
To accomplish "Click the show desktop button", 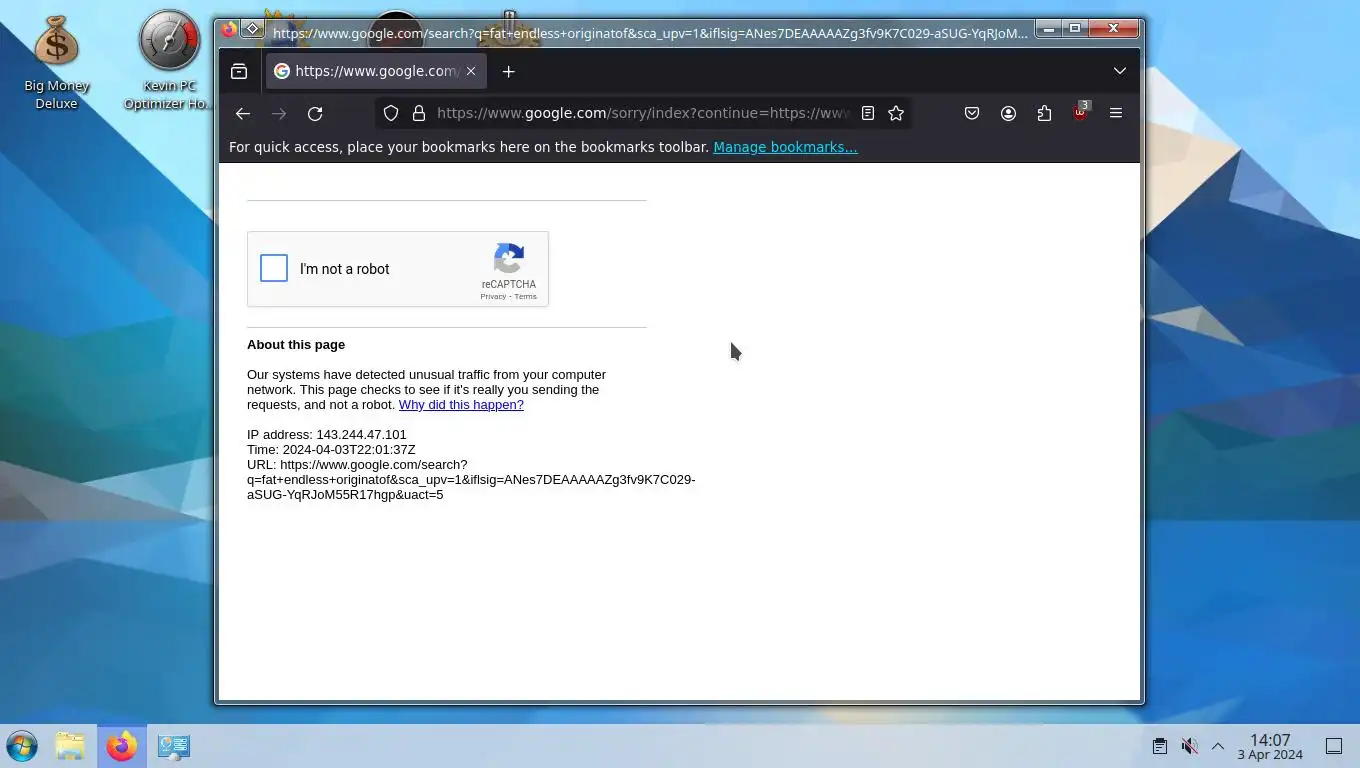I will 1334,746.
